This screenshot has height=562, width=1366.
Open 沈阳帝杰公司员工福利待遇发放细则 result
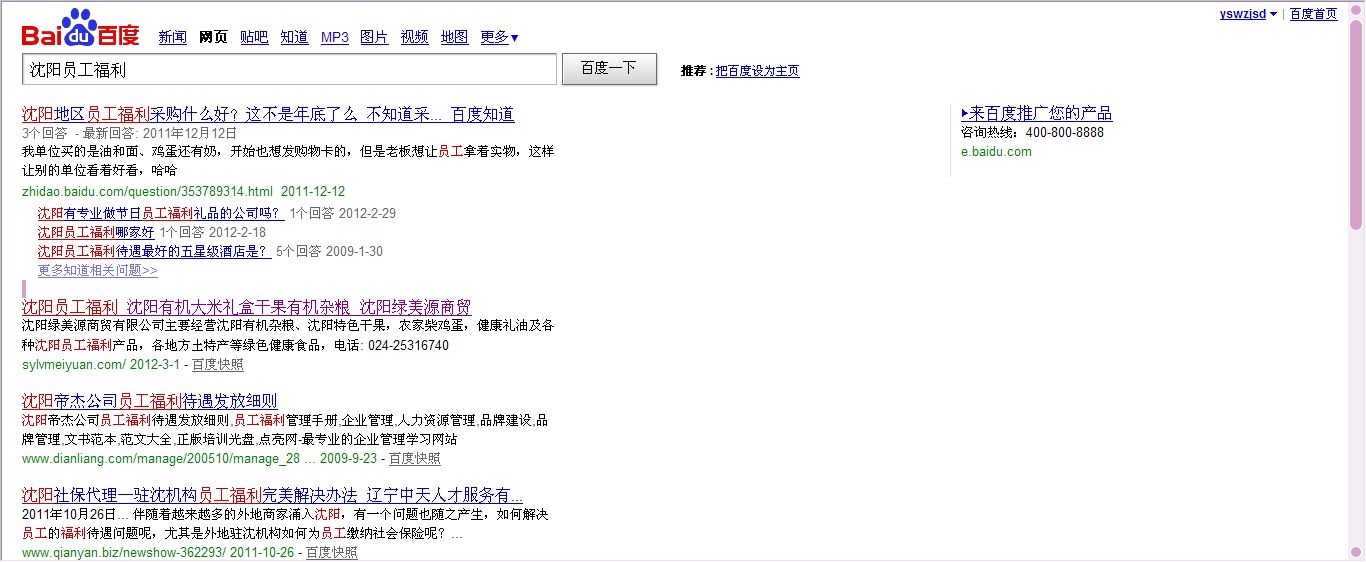149,401
